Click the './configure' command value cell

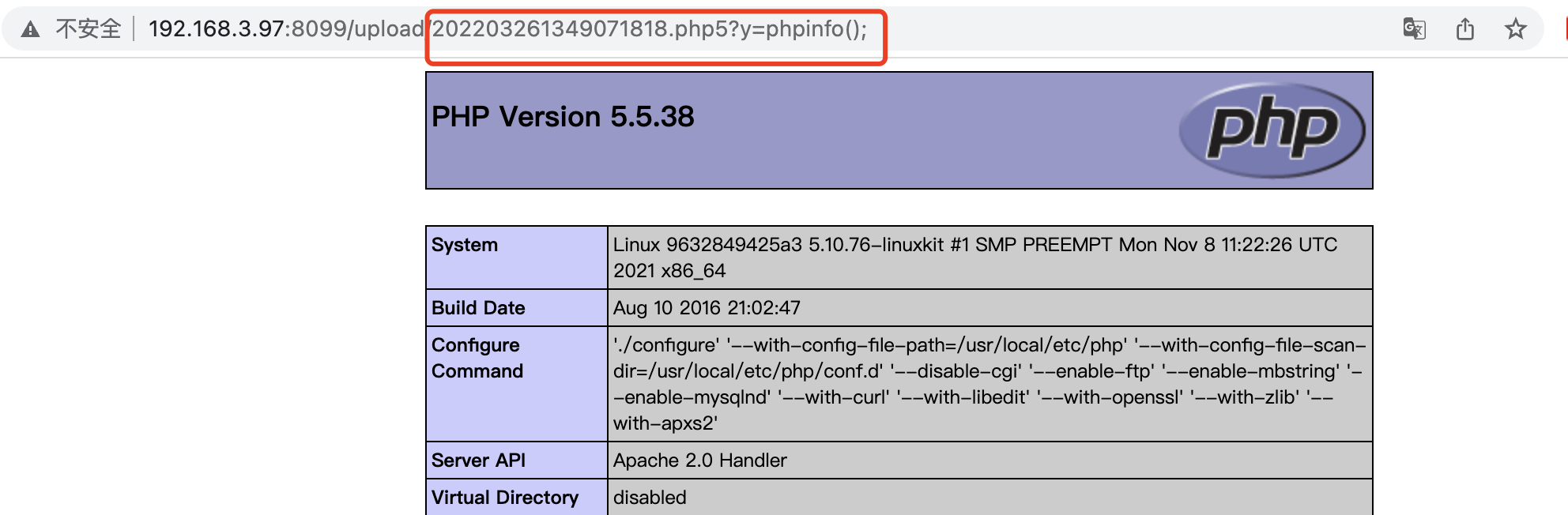[989, 384]
